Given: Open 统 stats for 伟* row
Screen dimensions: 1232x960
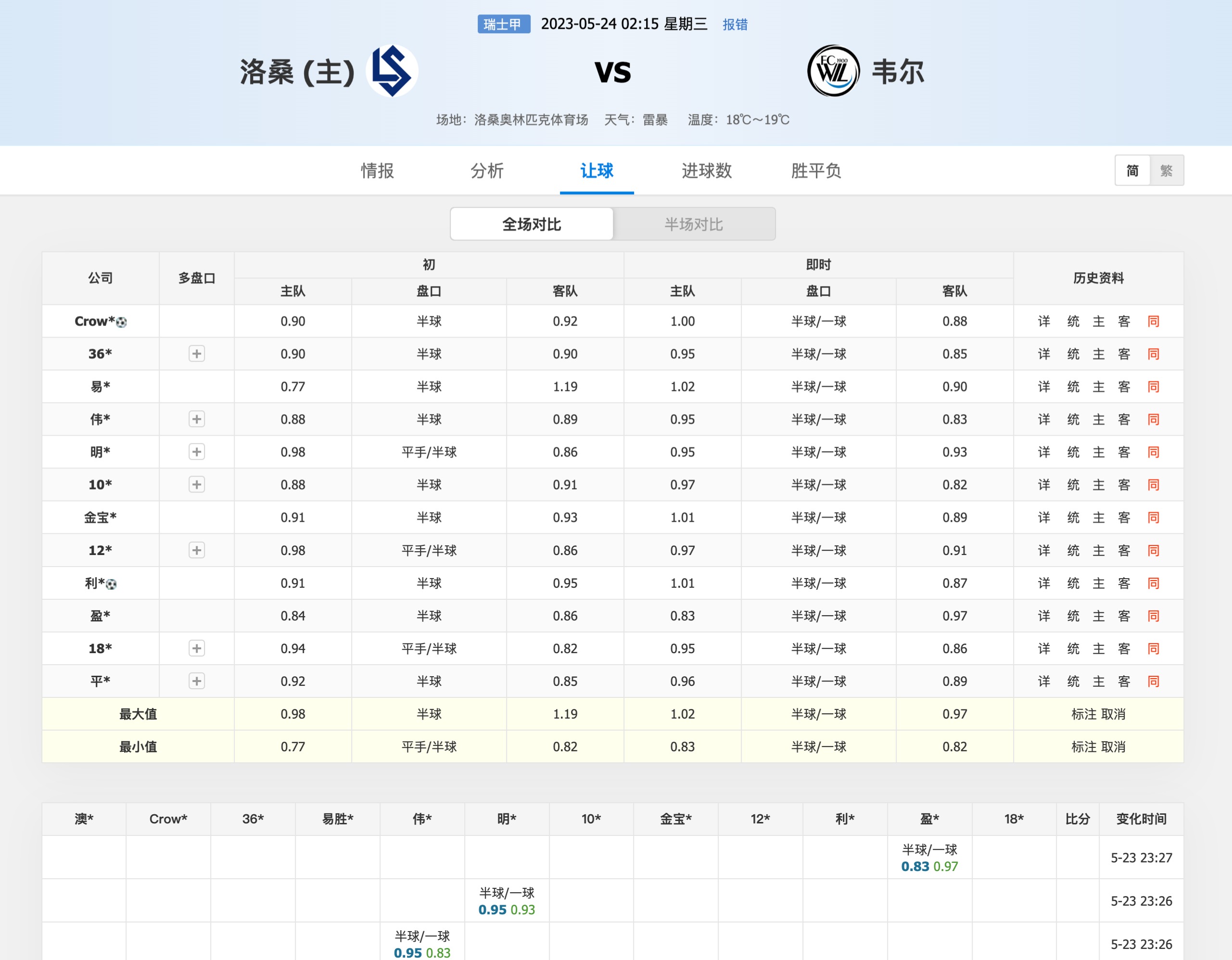Looking at the screenshot, I should click(1073, 419).
